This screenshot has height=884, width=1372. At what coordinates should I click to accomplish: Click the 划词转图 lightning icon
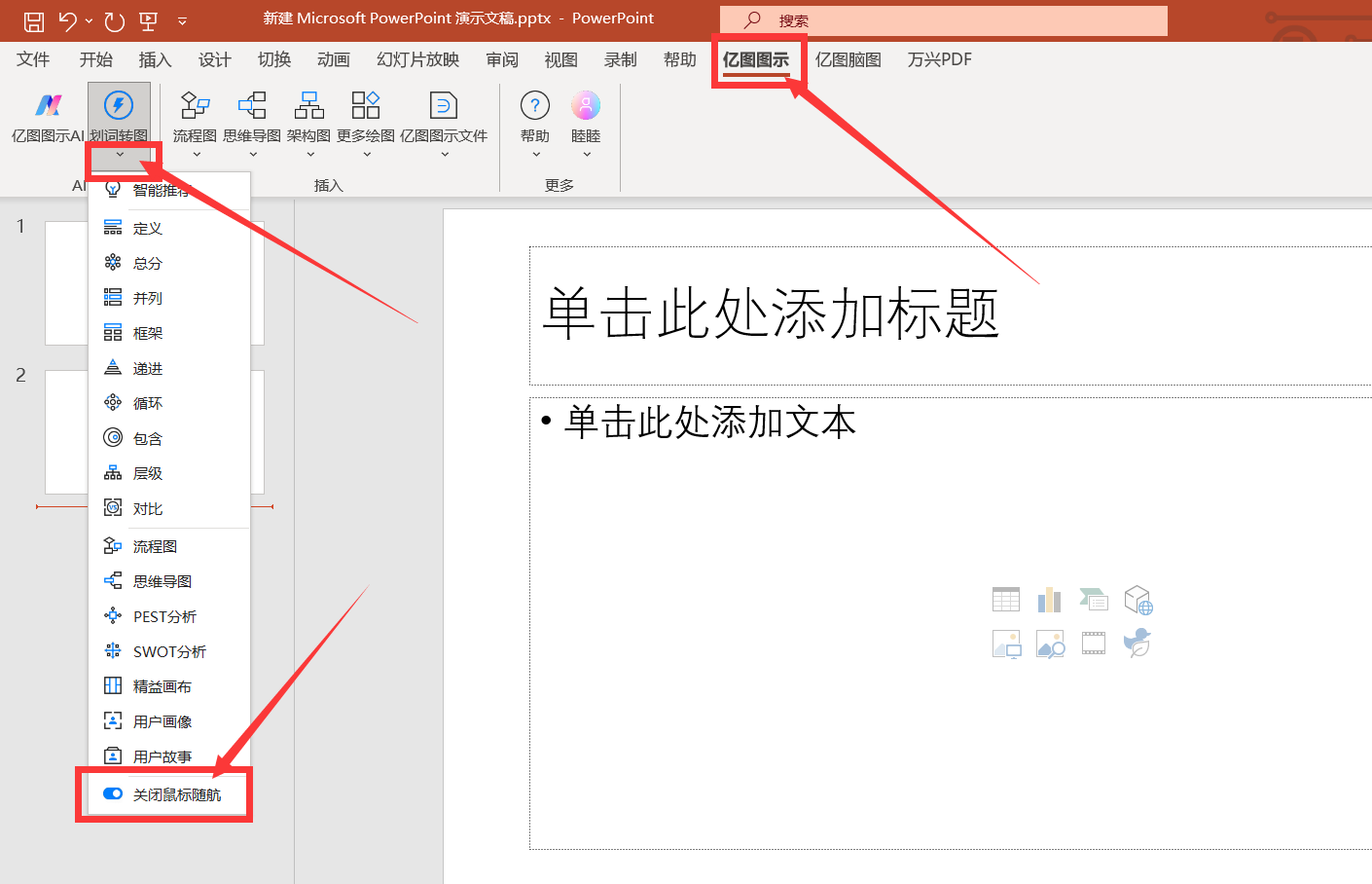[x=119, y=105]
